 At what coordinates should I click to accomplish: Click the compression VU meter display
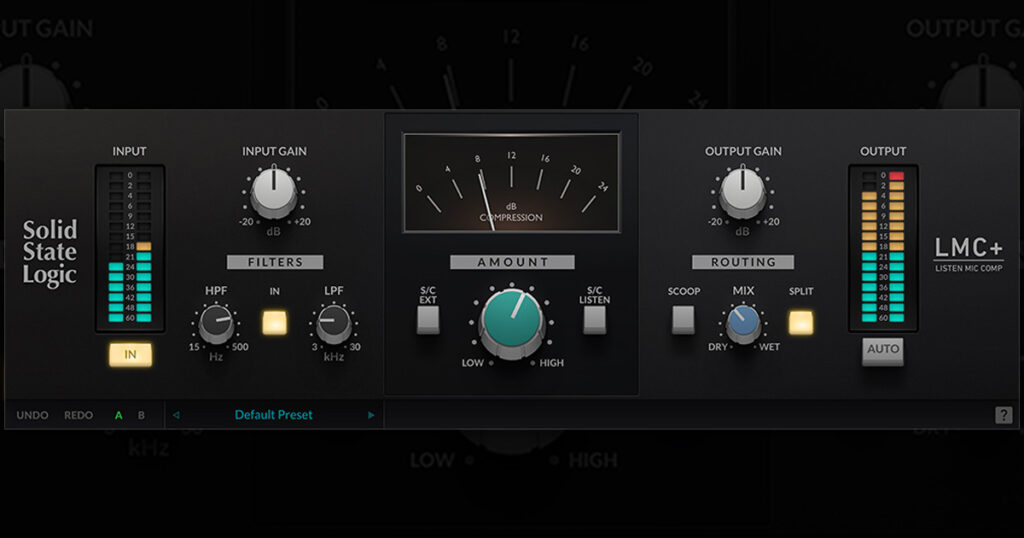coord(511,183)
